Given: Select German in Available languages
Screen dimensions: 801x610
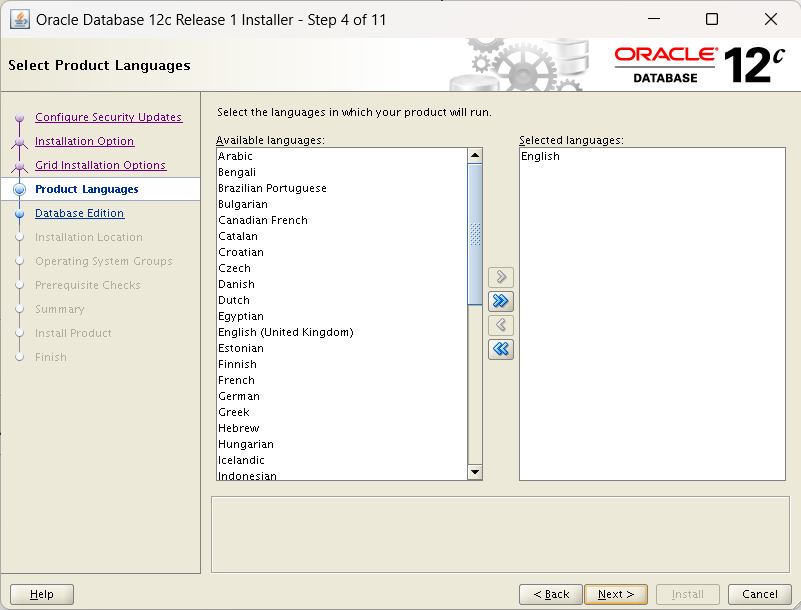Looking at the screenshot, I should (342, 396).
